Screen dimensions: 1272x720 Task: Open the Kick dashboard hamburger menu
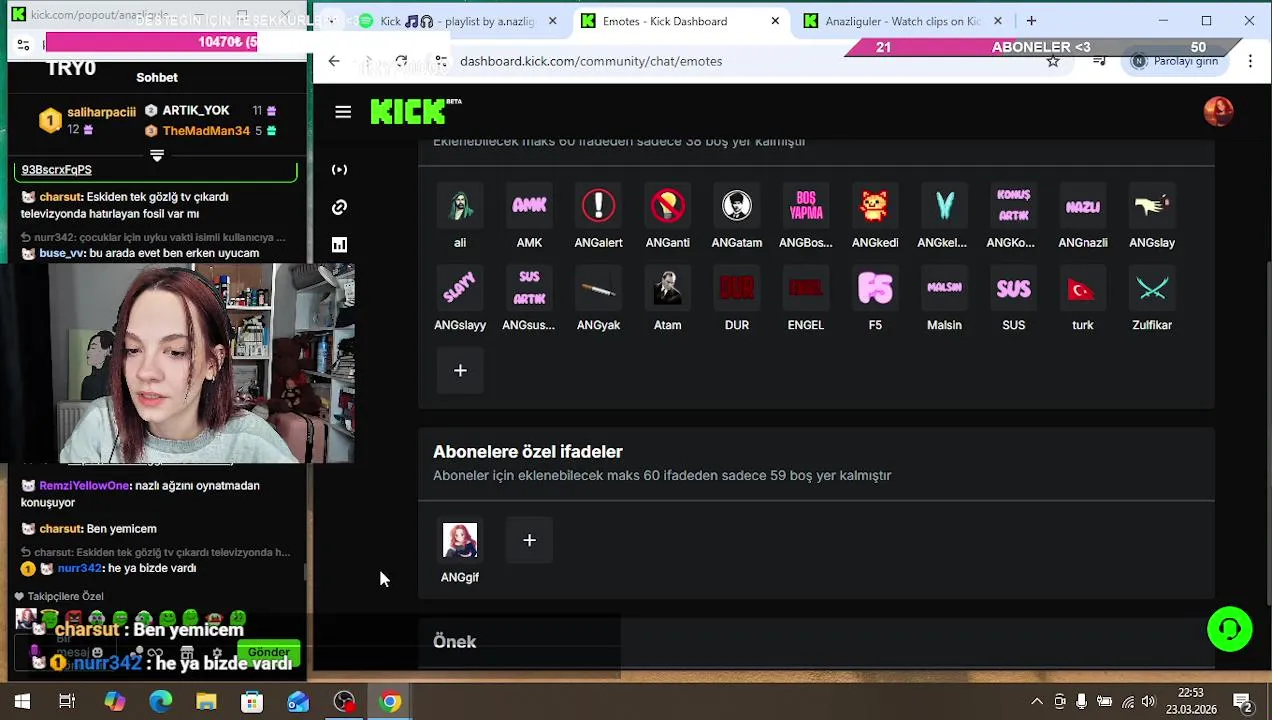click(x=343, y=112)
